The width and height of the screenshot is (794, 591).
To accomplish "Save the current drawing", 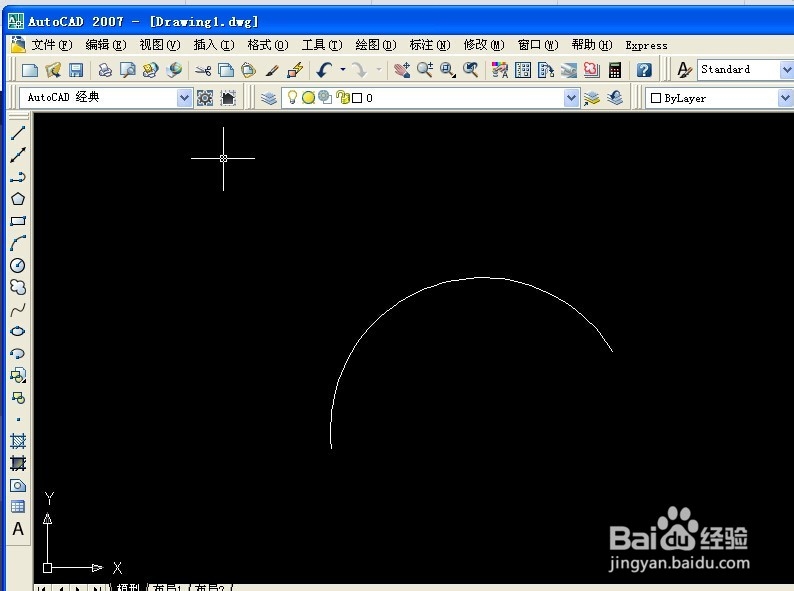I will point(76,70).
